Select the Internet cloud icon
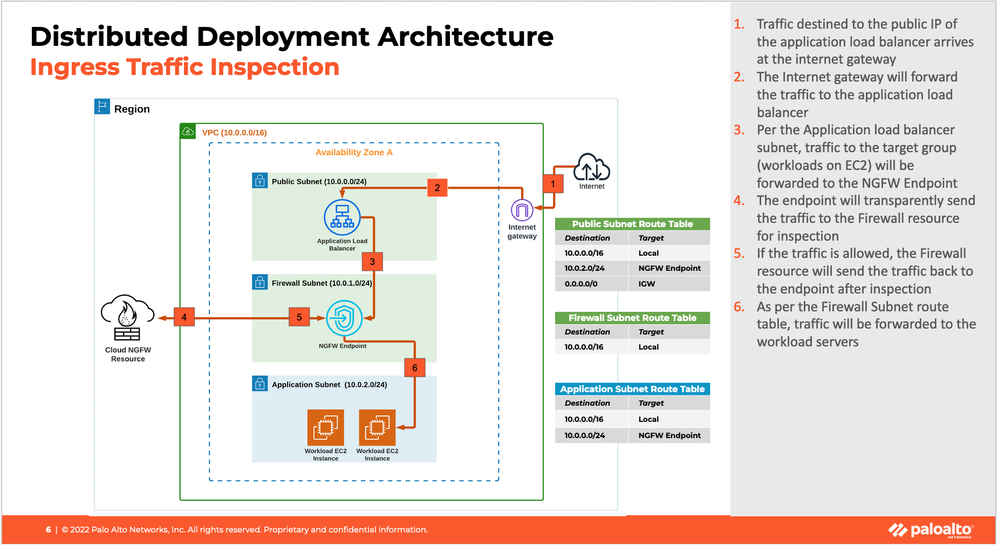 click(591, 167)
